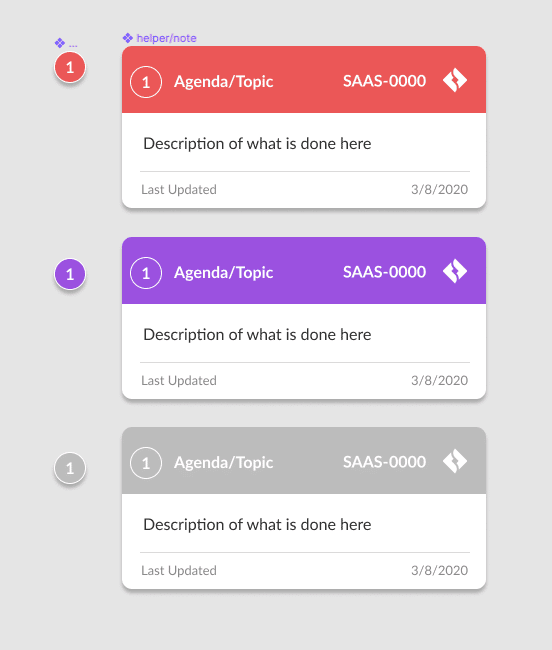Click the 3/8/2020 date on red note

click(x=439, y=189)
